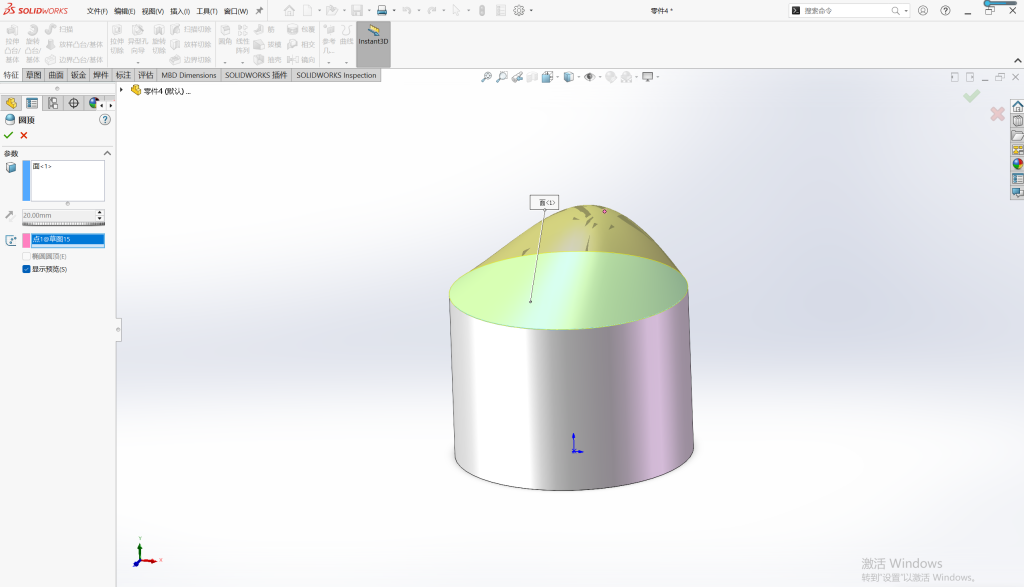Open Design Library icon in task pane

pyautogui.click(x=1017, y=121)
